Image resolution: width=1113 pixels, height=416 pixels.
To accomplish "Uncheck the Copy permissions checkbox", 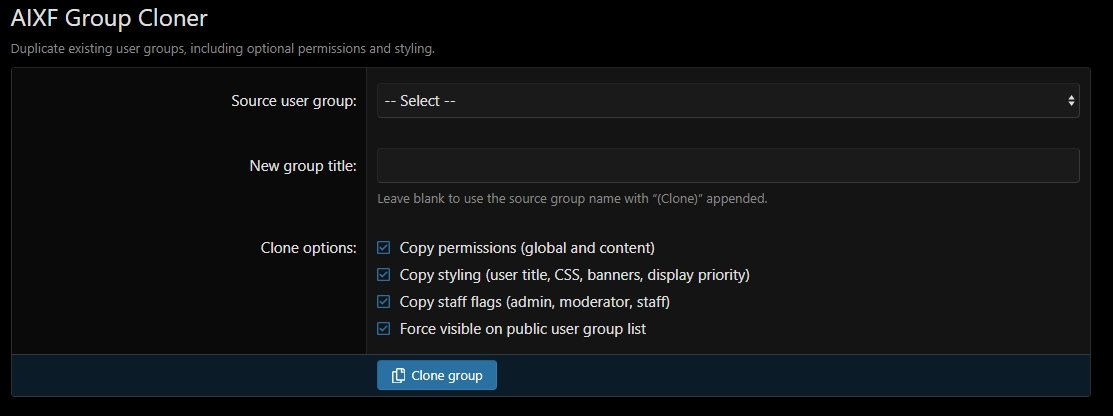I will pyautogui.click(x=383, y=247).
